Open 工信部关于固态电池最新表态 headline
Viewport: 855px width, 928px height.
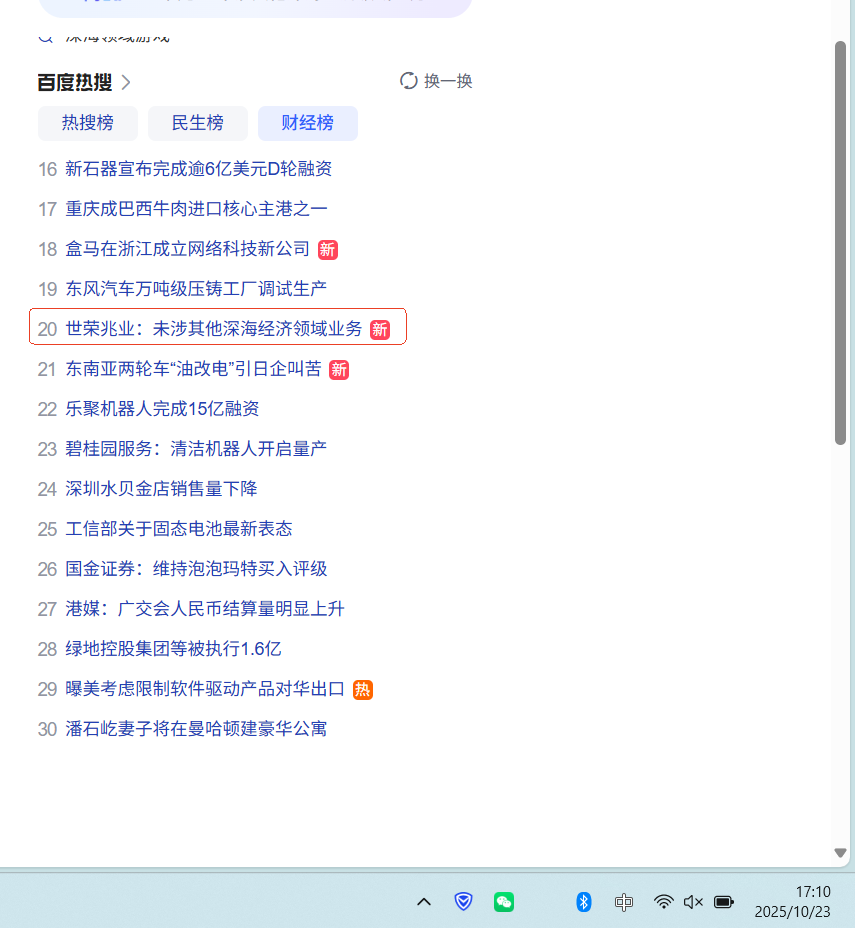click(179, 529)
